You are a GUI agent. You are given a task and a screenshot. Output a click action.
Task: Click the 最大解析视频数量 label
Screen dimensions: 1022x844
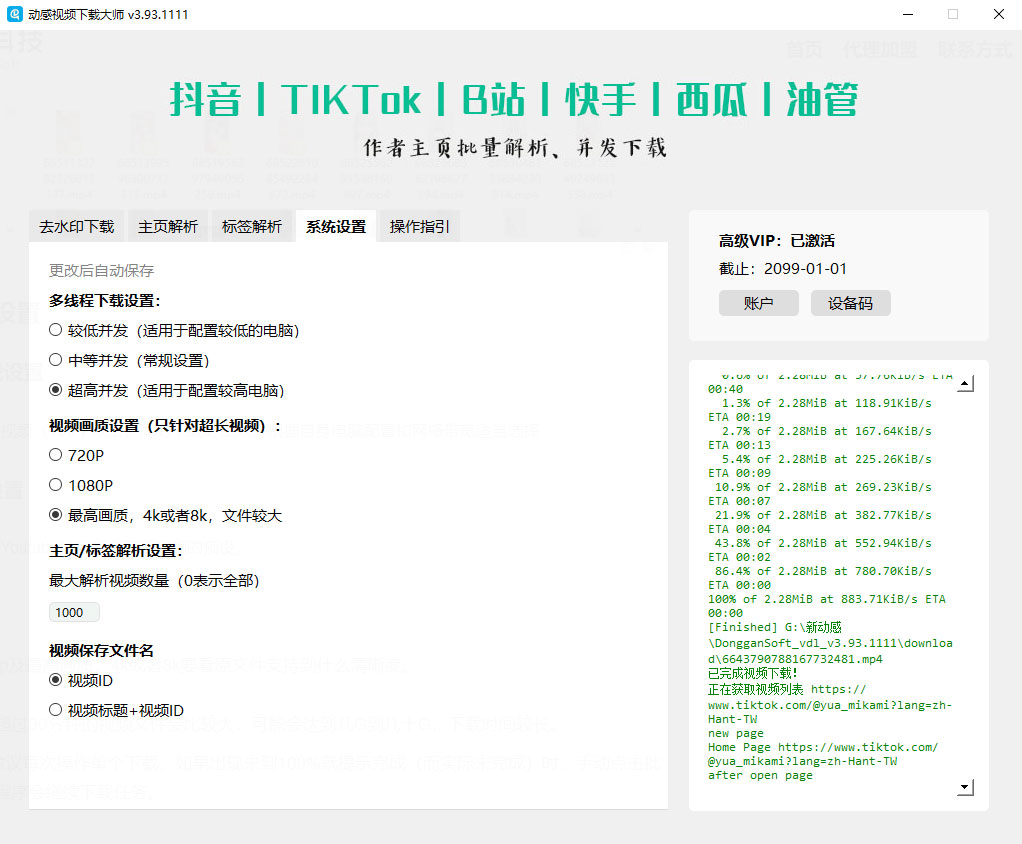pyautogui.click(x=154, y=581)
